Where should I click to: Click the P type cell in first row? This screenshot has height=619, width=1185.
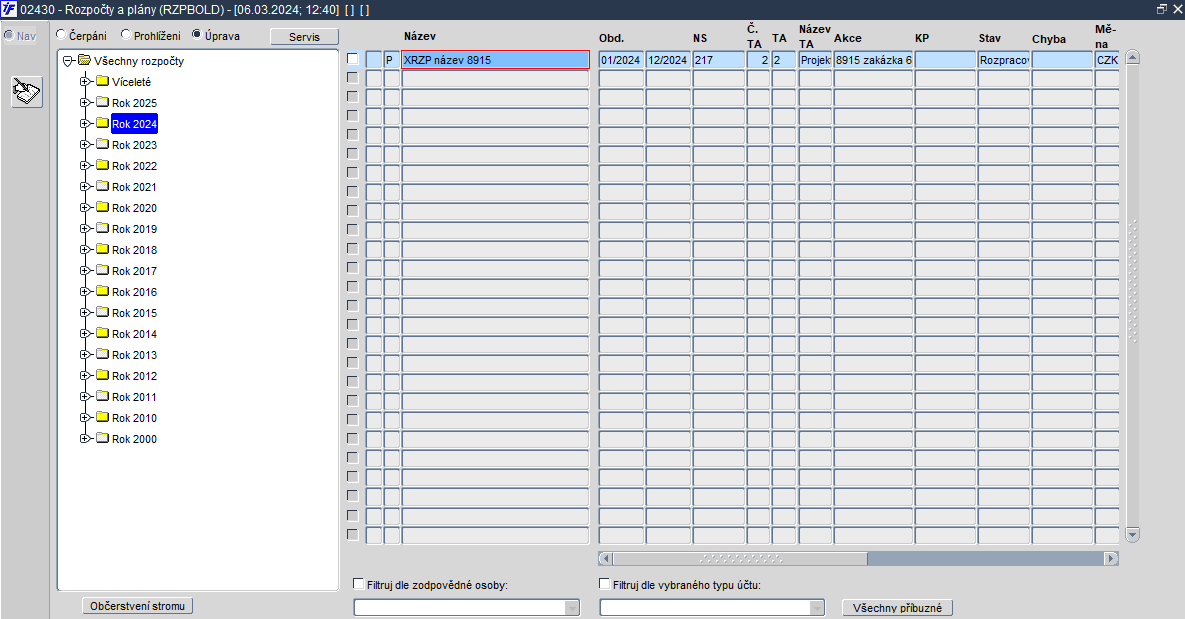tap(391, 60)
